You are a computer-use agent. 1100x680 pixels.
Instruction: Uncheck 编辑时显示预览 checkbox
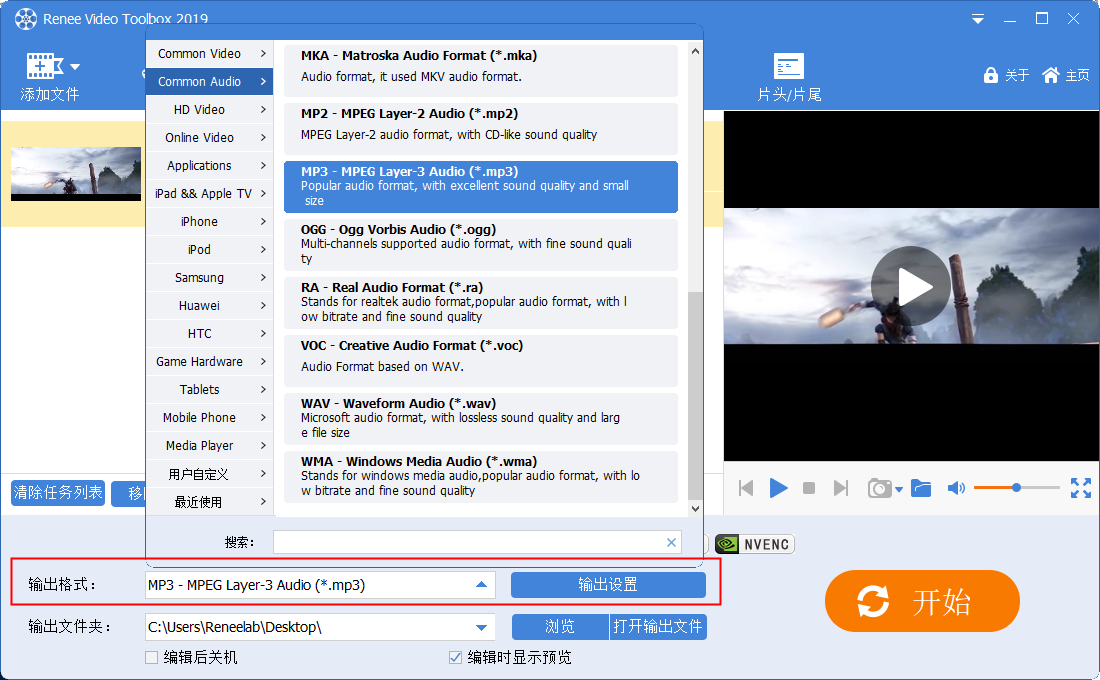tap(455, 658)
